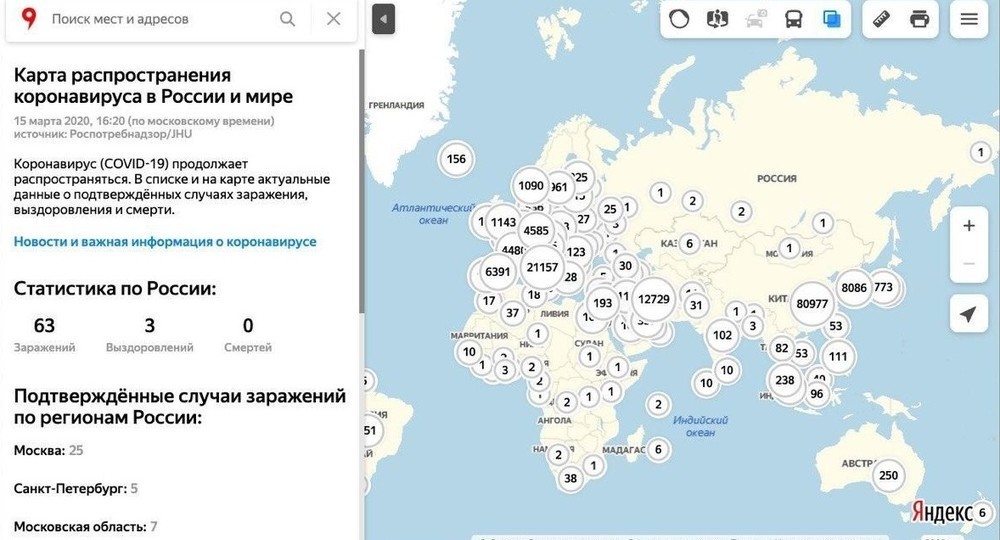The width and height of the screenshot is (1000, 540).
Task: Select the 773 cluster over Japan
Action: [883, 287]
